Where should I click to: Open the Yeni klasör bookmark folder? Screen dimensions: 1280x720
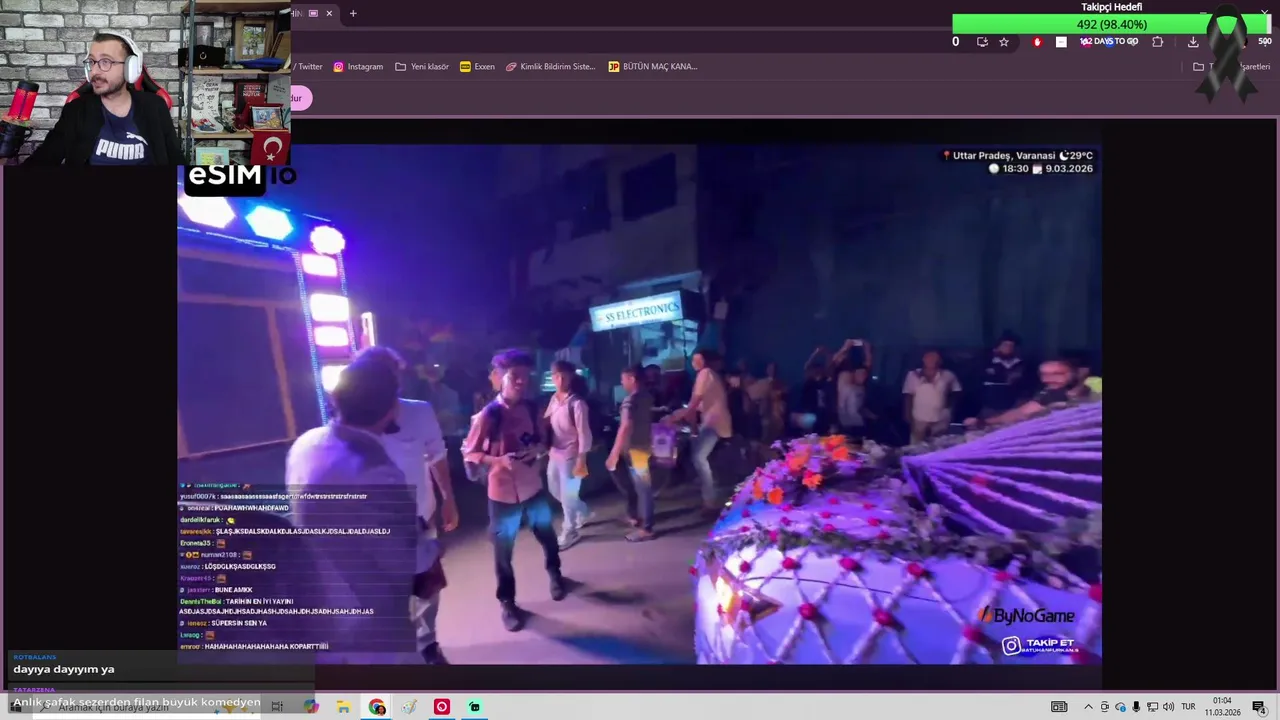pyautogui.click(x=422, y=67)
